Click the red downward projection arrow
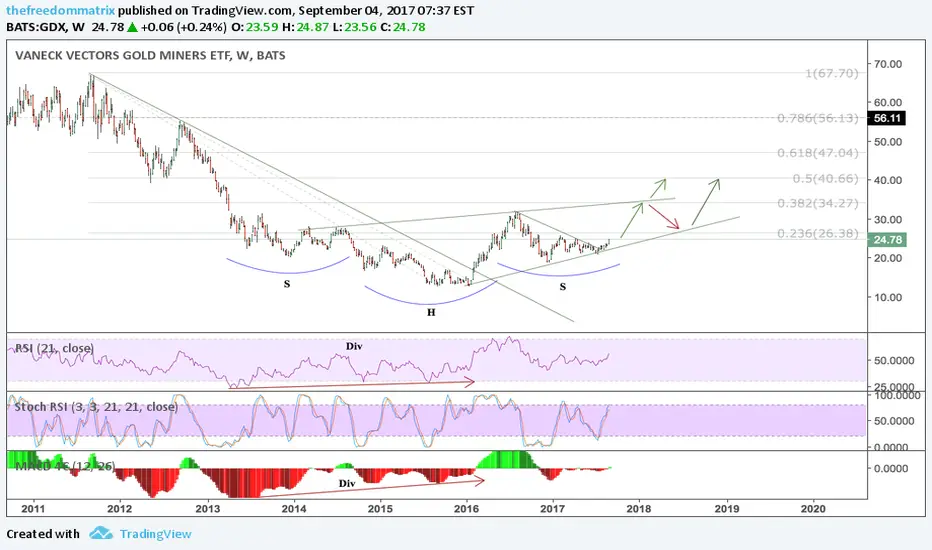The width and height of the screenshot is (932, 550). pos(664,217)
